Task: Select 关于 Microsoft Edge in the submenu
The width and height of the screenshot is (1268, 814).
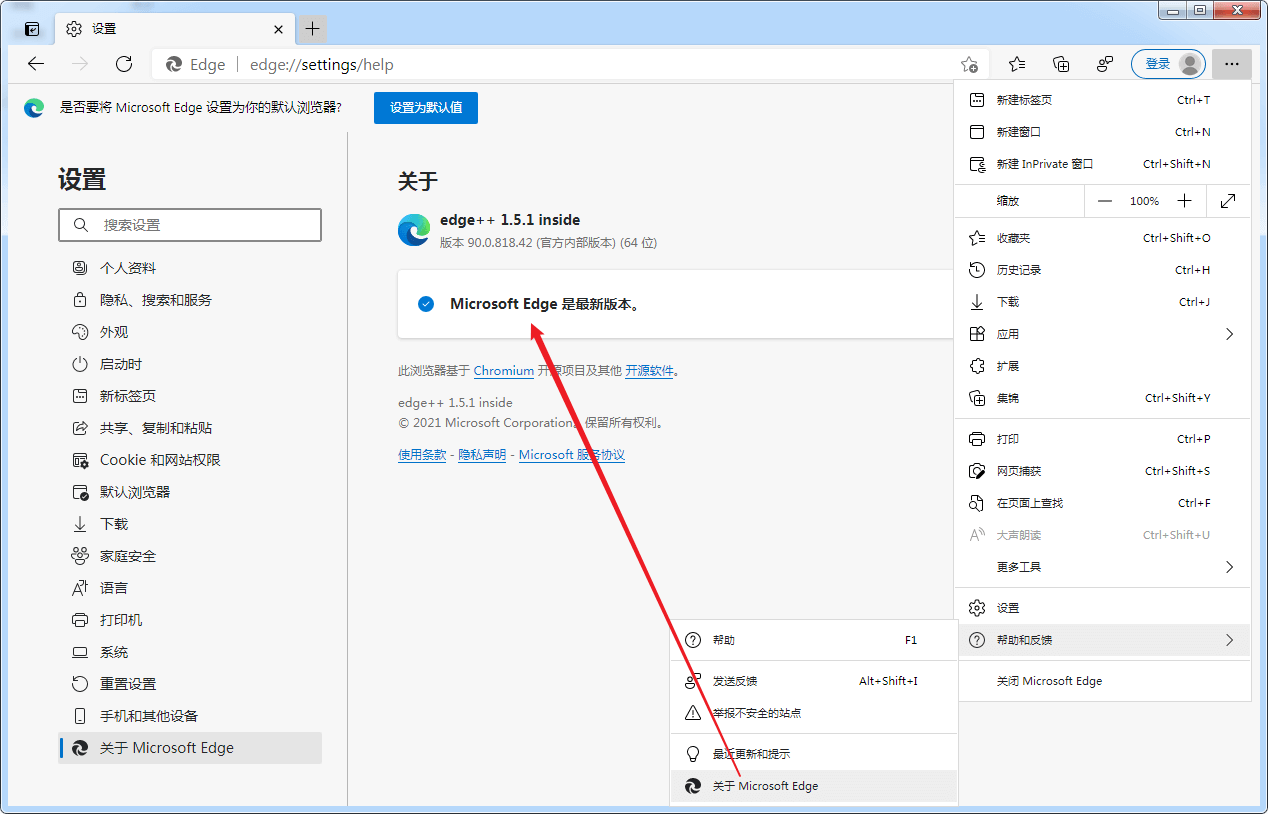Action: click(814, 786)
